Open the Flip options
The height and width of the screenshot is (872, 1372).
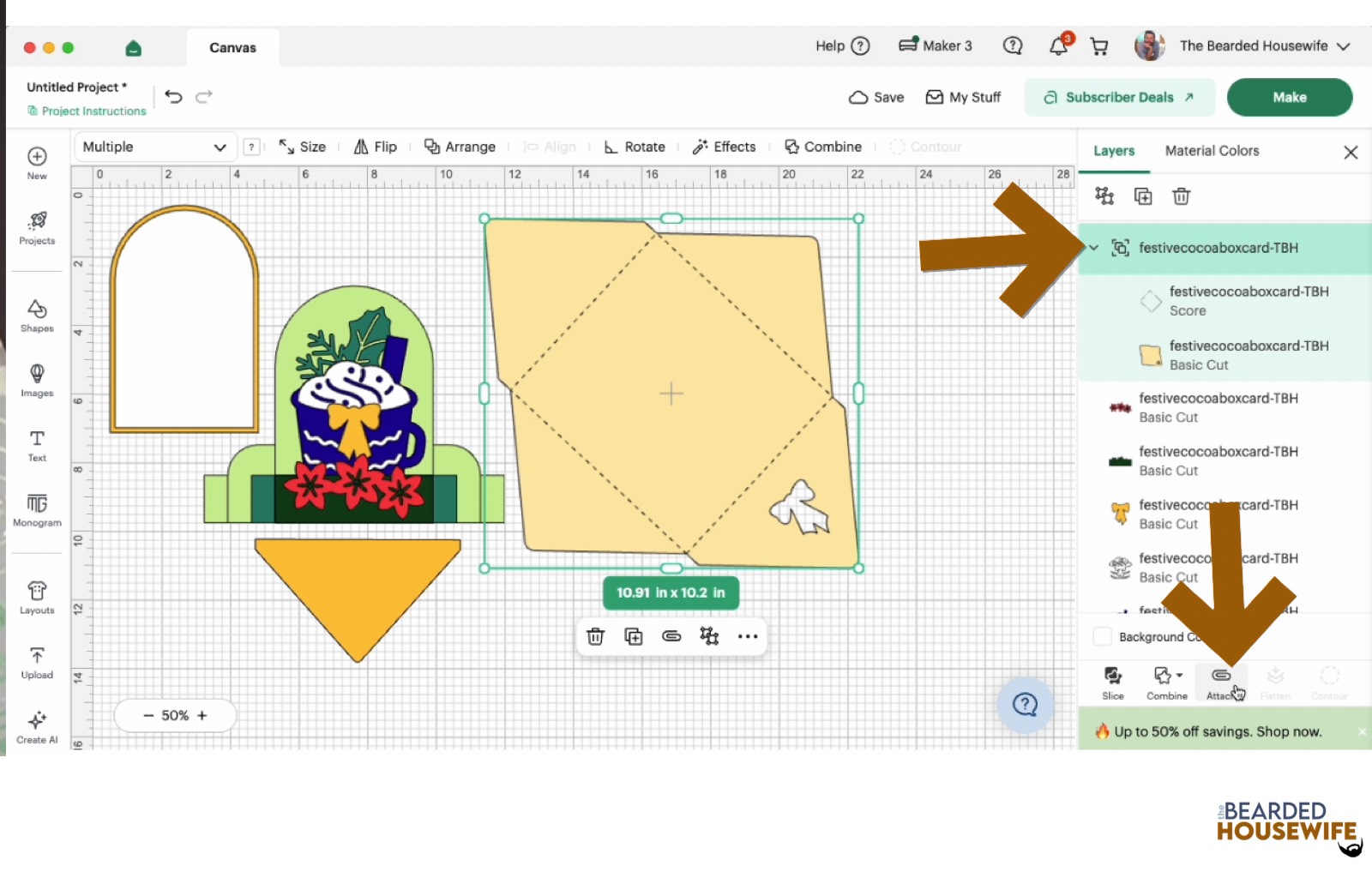click(376, 147)
